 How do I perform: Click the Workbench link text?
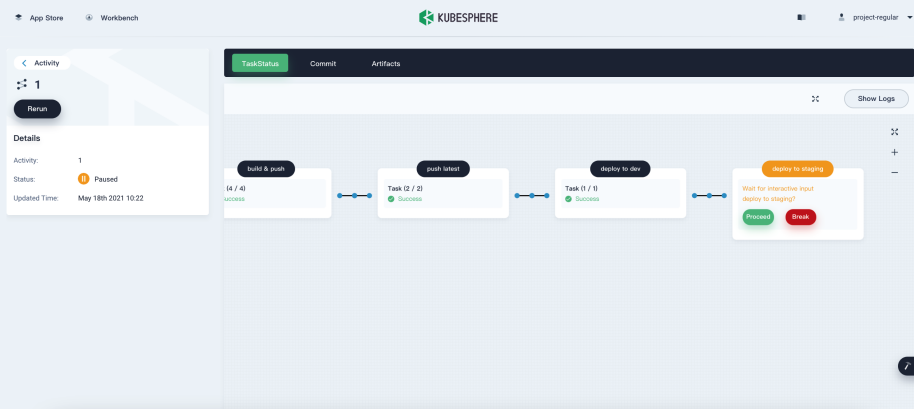(x=119, y=18)
